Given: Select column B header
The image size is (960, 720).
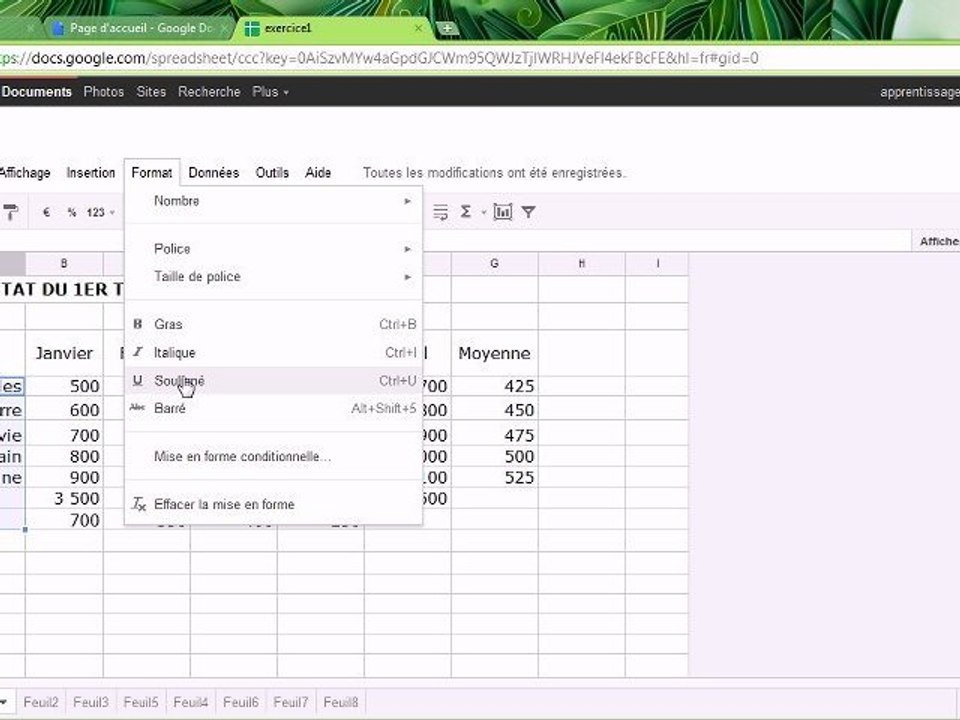Looking at the screenshot, I should (64, 263).
